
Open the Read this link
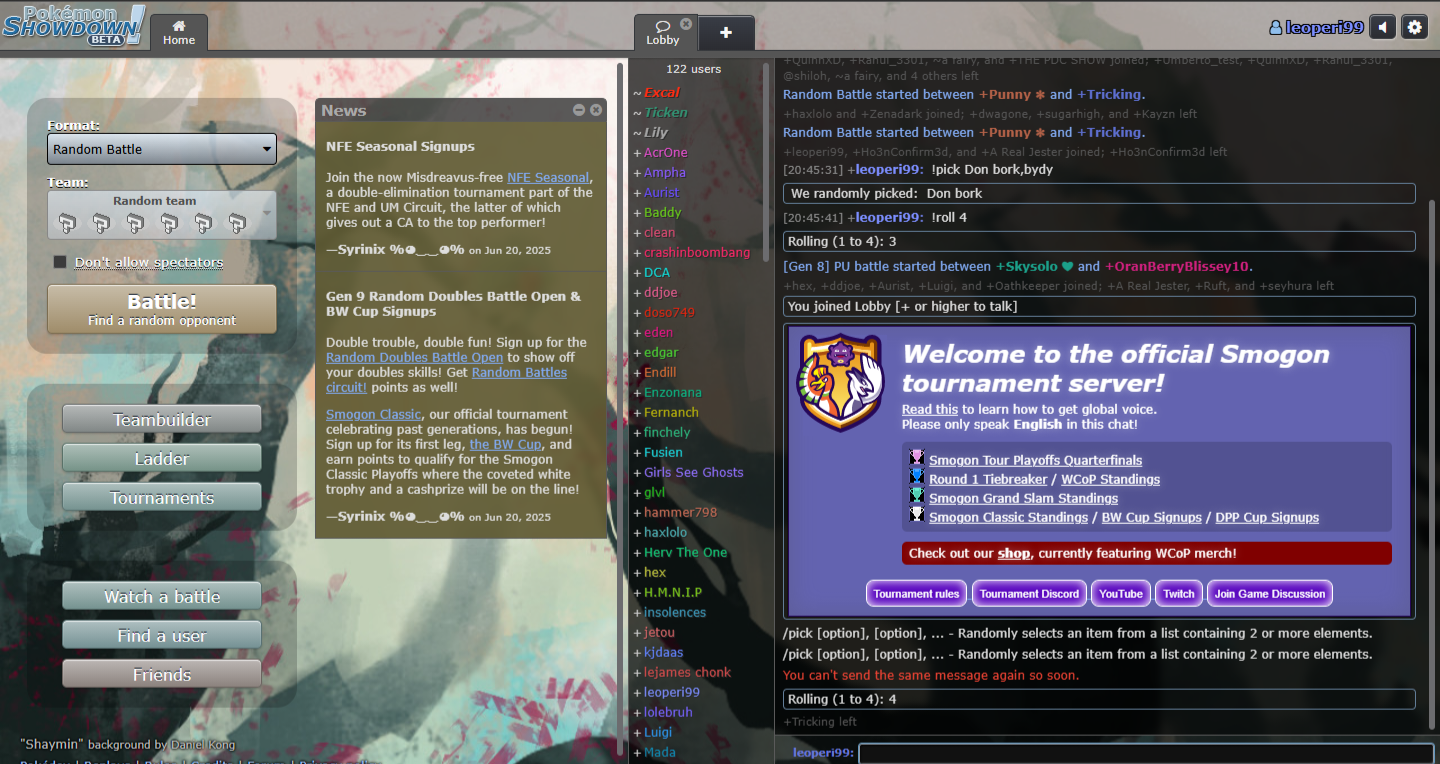(930, 409)
